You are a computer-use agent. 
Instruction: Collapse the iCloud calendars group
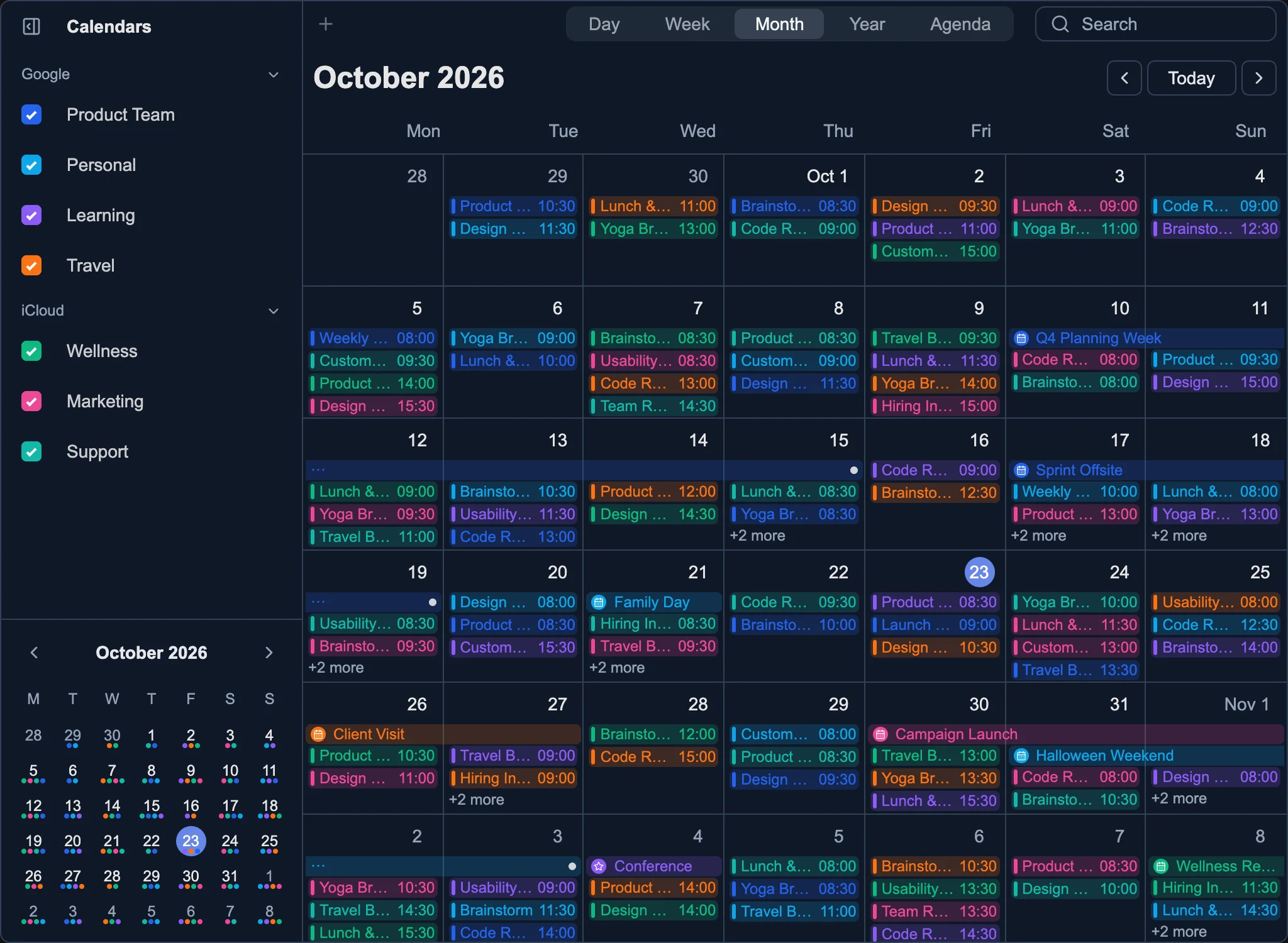(274, 311)
